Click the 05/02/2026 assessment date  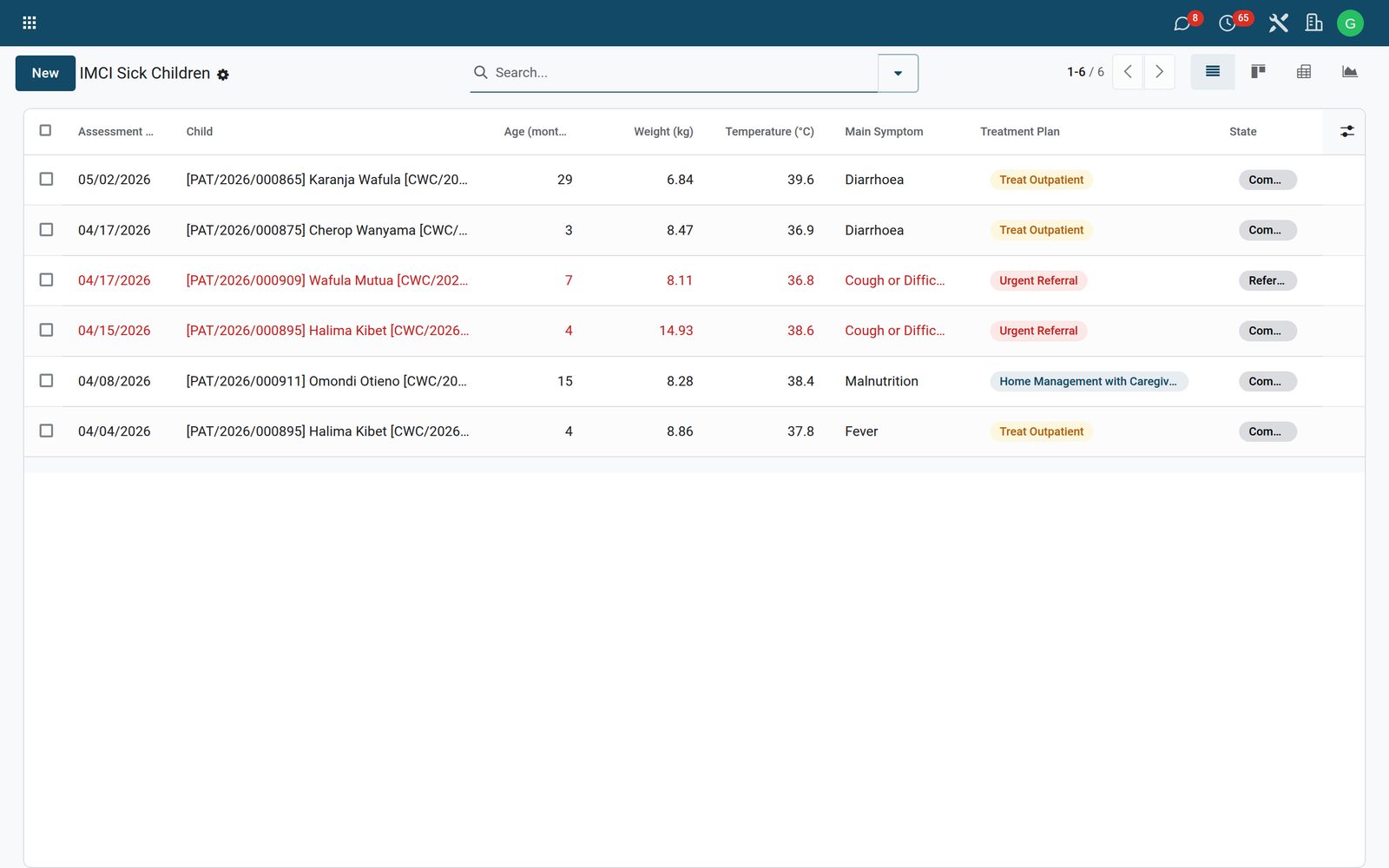tap(115, 180)
